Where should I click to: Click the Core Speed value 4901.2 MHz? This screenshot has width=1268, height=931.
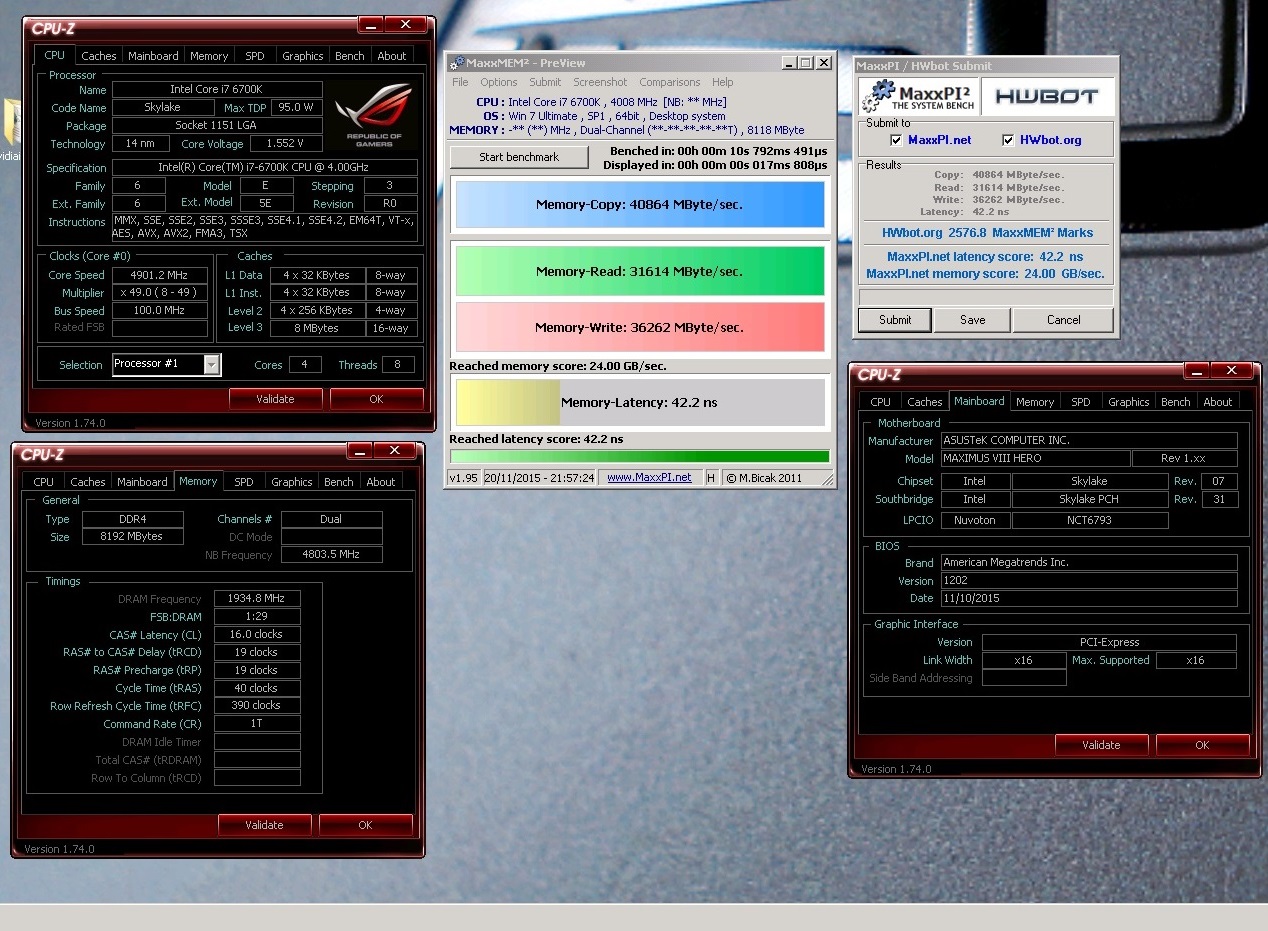[x=160, y=275]
